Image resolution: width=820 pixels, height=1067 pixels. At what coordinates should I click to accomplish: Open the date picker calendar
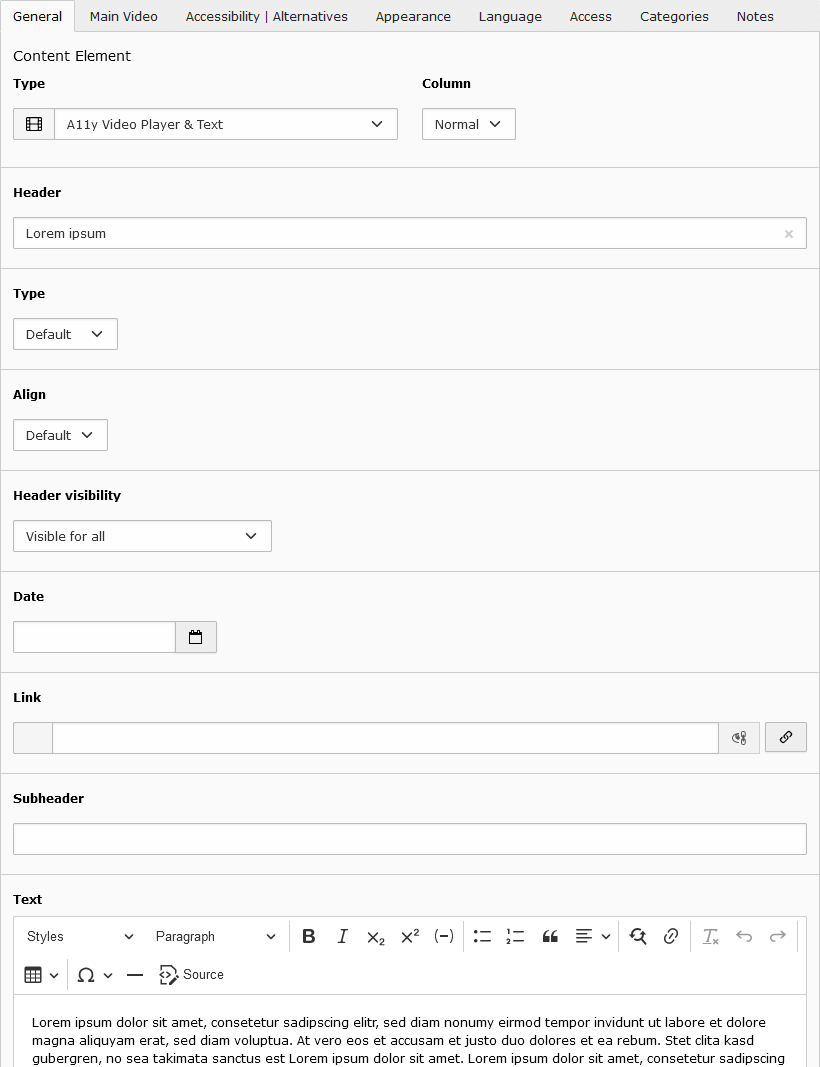[196, 637]
